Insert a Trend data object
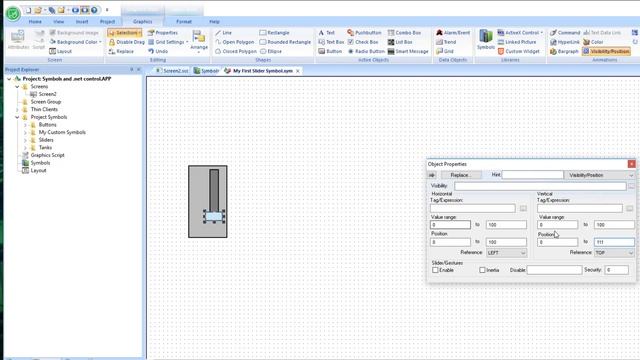 pos(446,42)
